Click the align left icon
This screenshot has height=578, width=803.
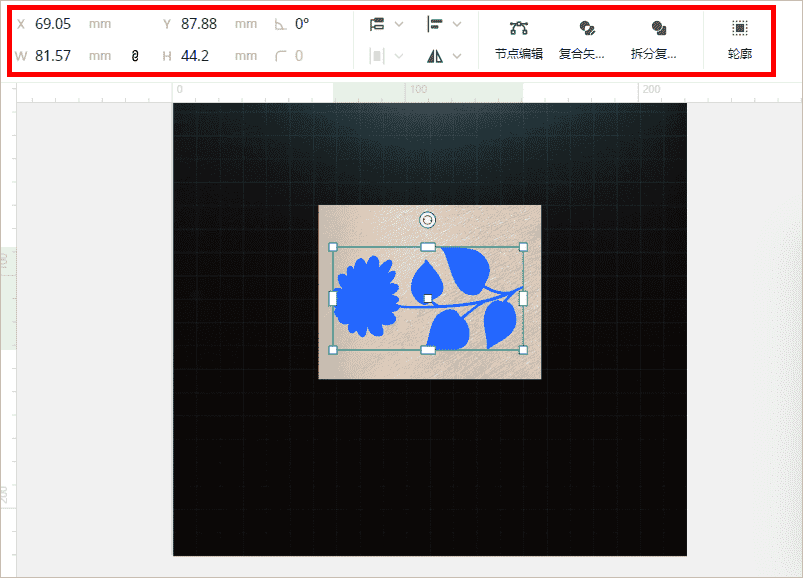coord(435,24)
